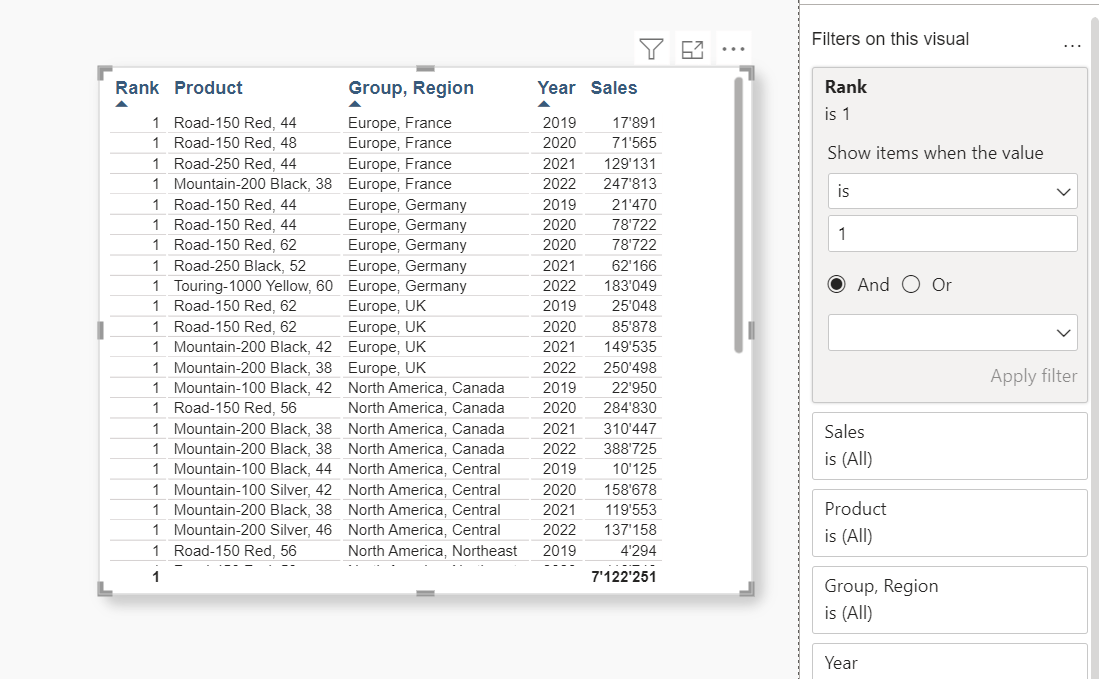This screenshot has height=679, width=1099.
Task: Open the Filters on this visual ellipsis menu
Action: tap(1072, 45)
